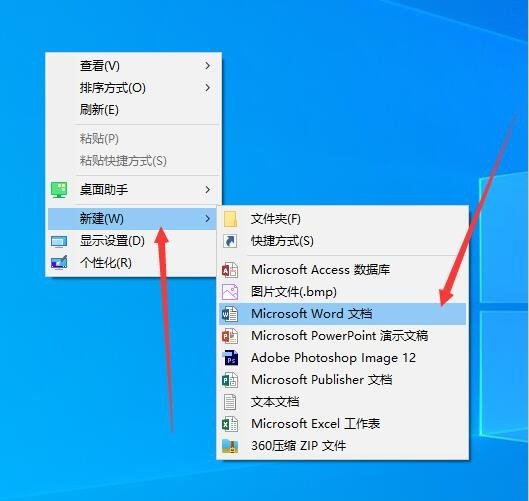The image size is (529, 501).
Task: Open 个性化(R) from context menu
Action: tap(132, 263)
